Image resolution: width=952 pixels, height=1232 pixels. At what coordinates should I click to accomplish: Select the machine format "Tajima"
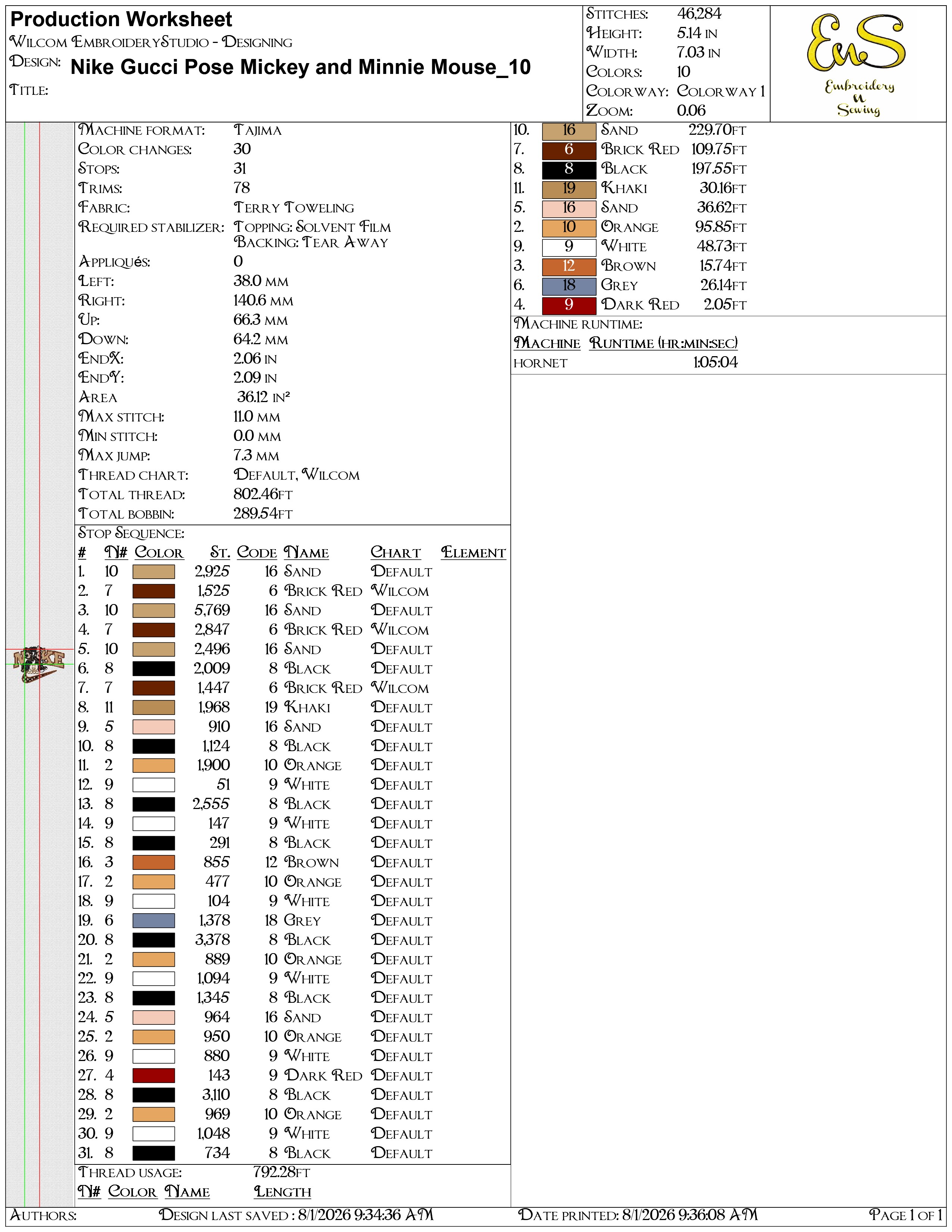pyautogui.click(x=258, y=130)
